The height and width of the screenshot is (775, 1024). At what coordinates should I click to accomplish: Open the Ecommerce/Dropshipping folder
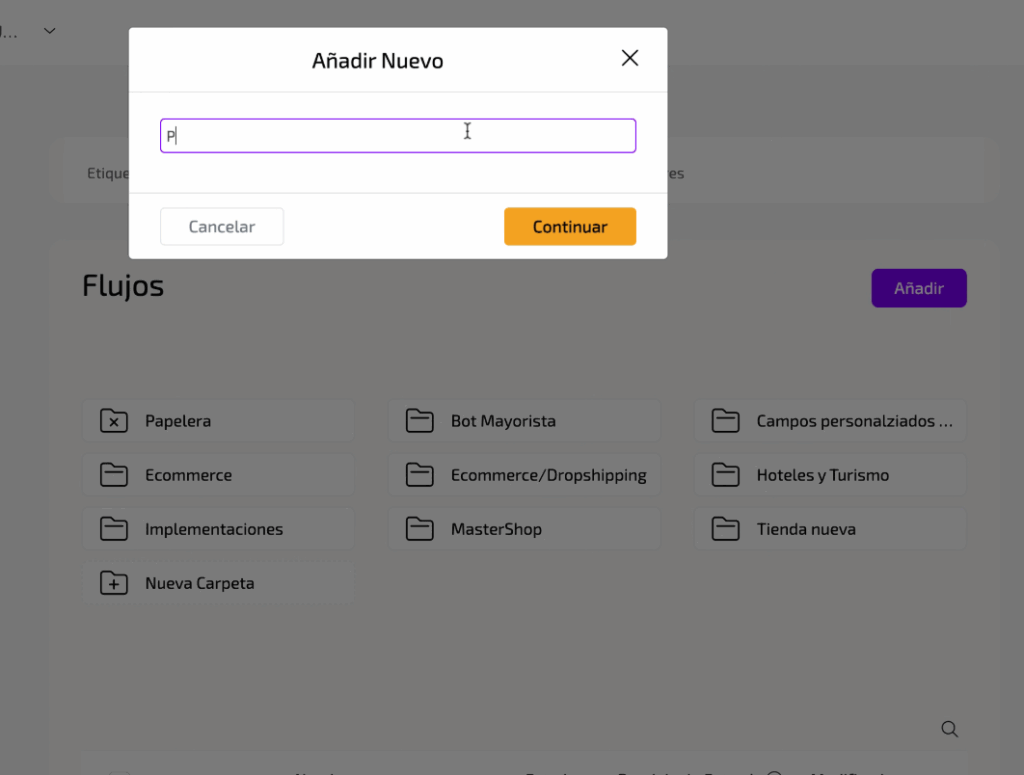click(548, 475)
